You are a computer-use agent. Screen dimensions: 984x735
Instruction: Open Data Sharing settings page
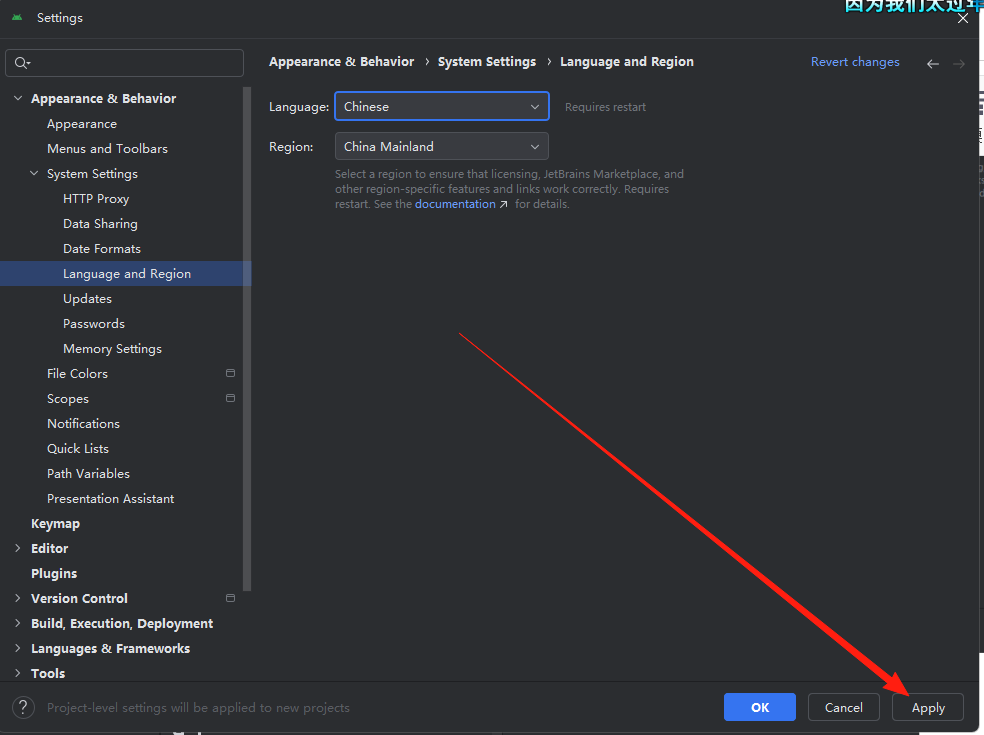(x=100, y=223)
